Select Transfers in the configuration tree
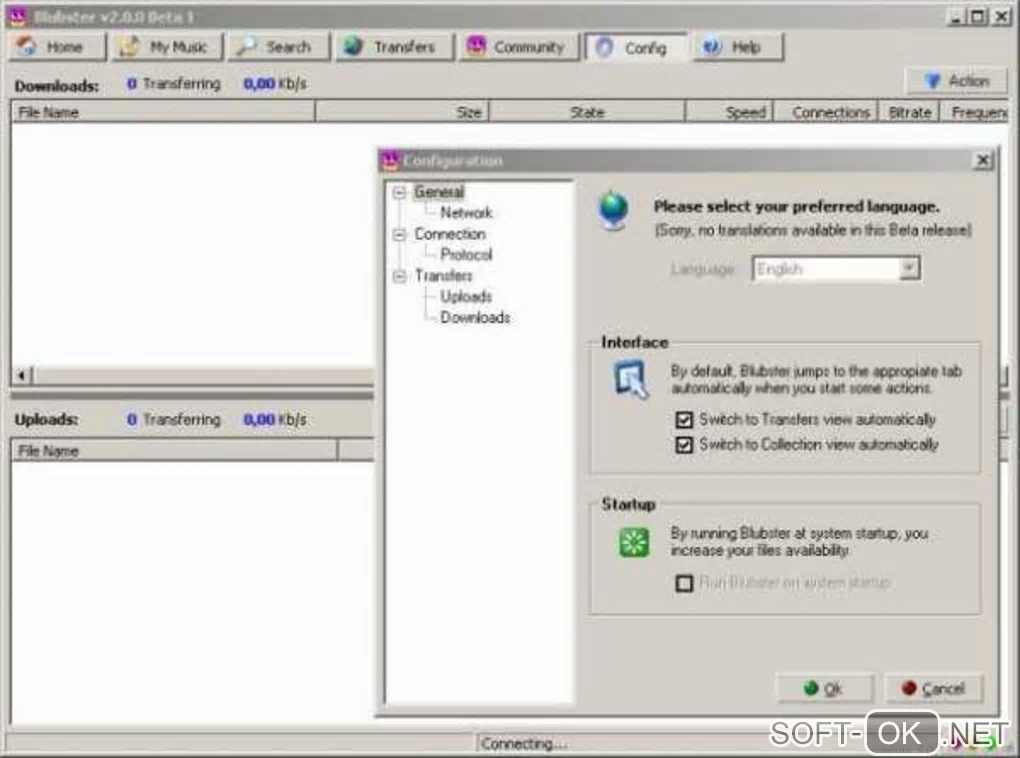The width and height of the screenshot is (1020, 758). coord(444,275)
